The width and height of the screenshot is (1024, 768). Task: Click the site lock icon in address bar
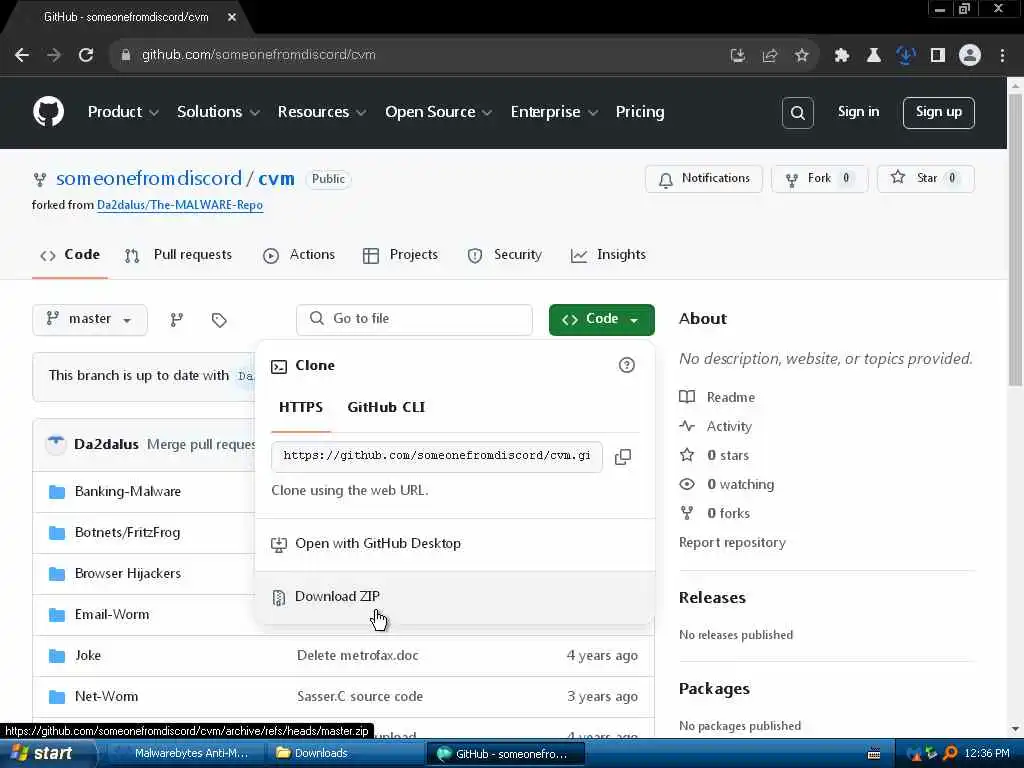pos(125,55)
